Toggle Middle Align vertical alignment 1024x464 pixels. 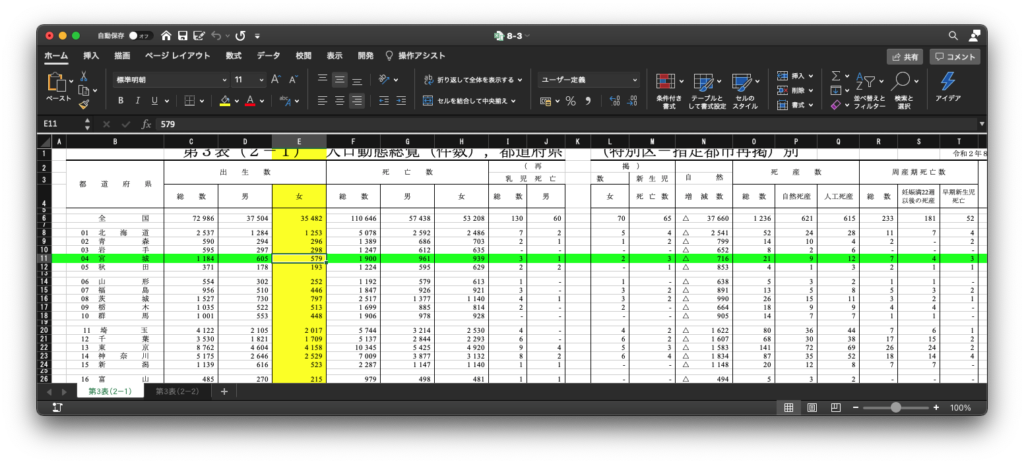(340, 79)
